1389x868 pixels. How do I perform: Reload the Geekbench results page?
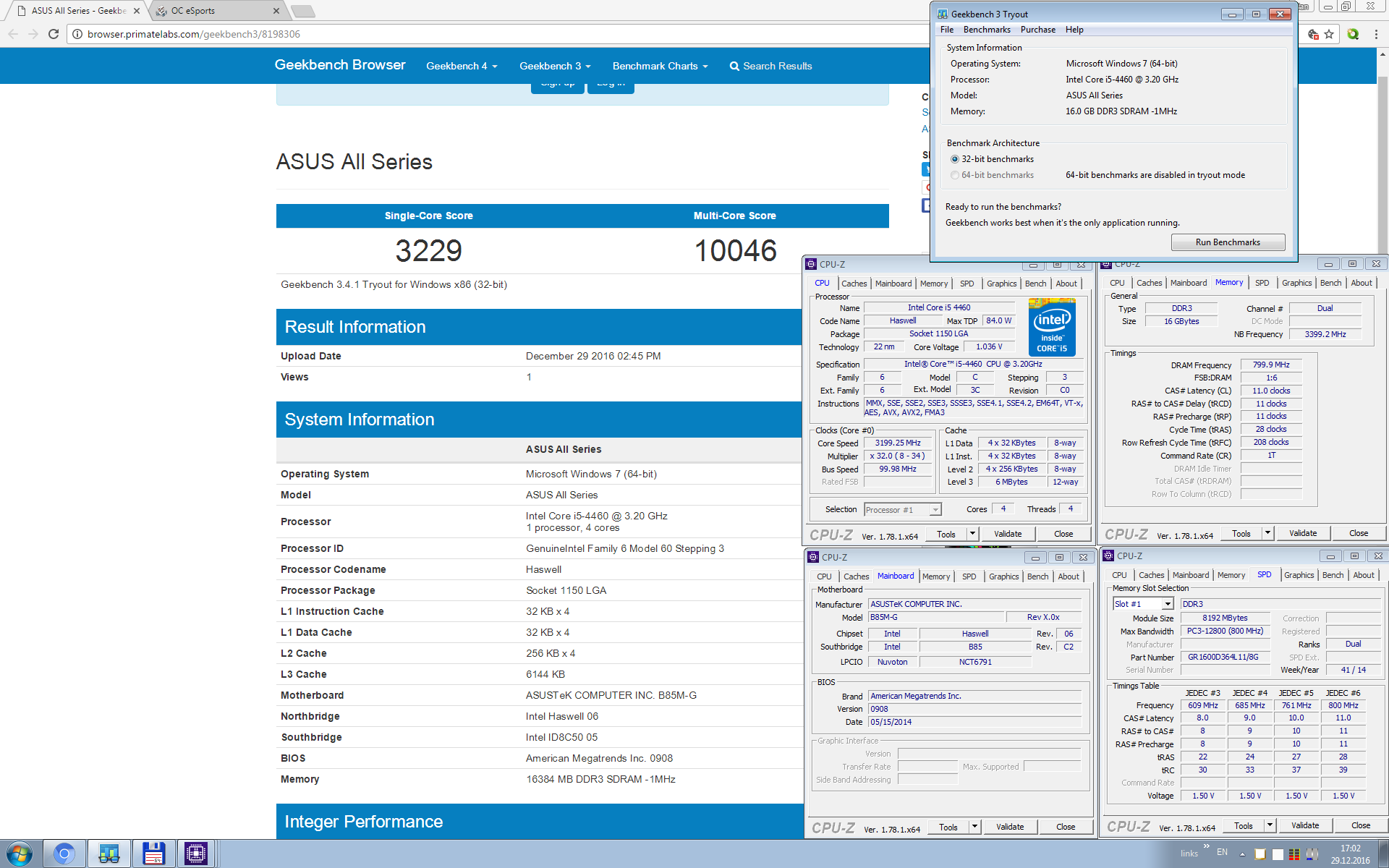click(54, 34)
